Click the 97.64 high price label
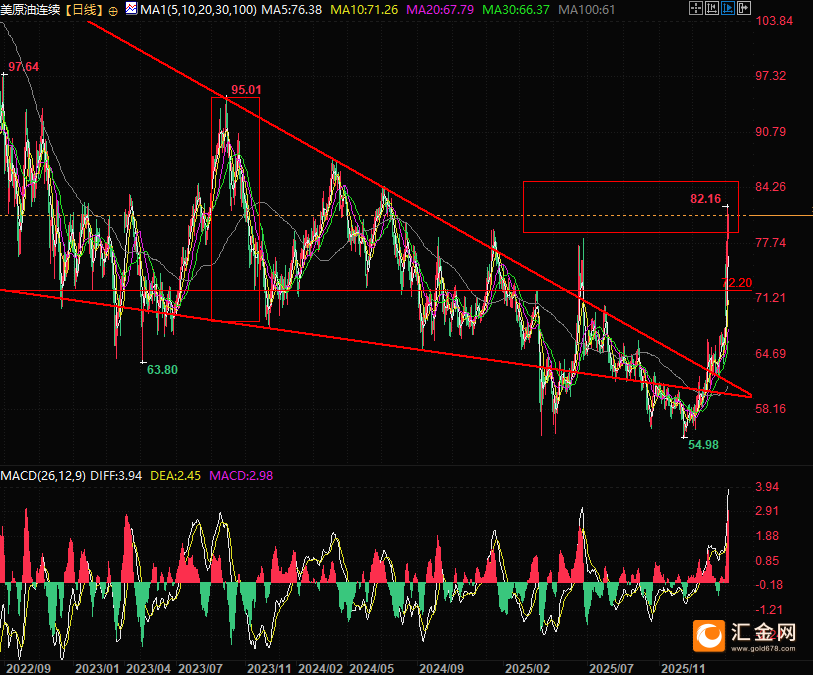The height and width of the screenshot is (675, 813). (x=23, y=66)
